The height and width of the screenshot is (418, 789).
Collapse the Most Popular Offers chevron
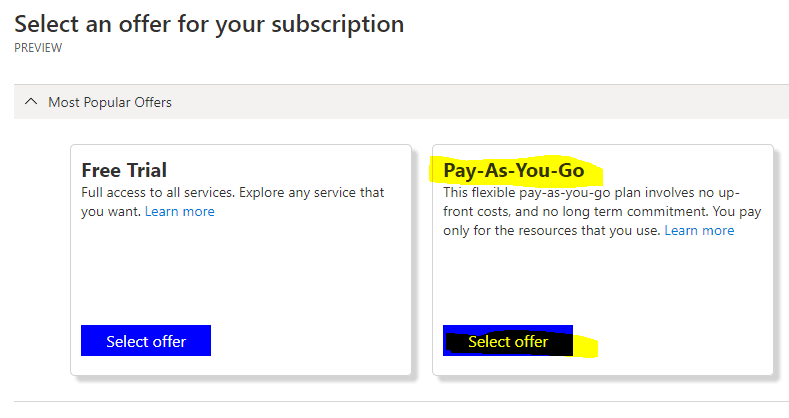31,102
